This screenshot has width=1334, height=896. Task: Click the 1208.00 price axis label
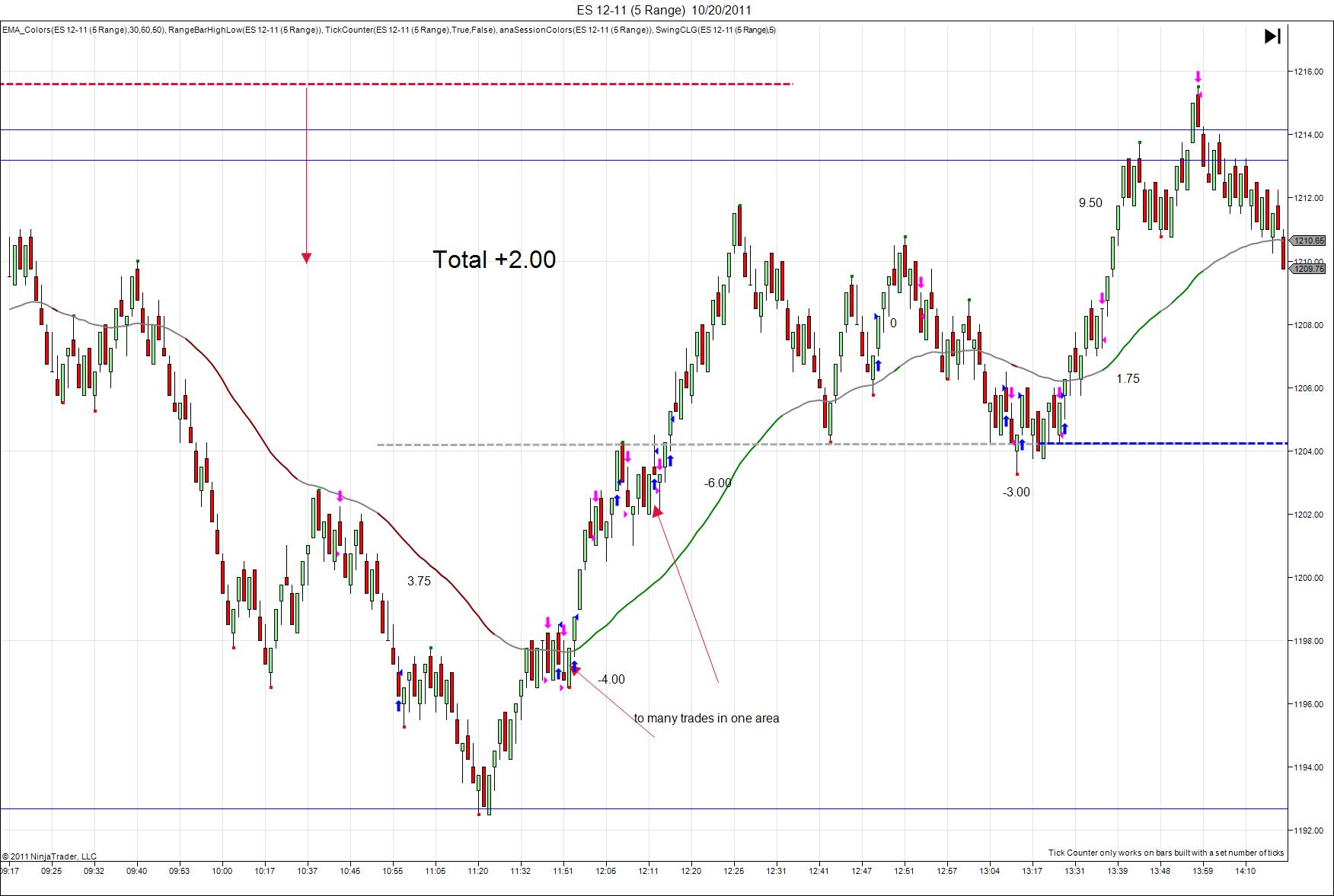(1307, 325)
